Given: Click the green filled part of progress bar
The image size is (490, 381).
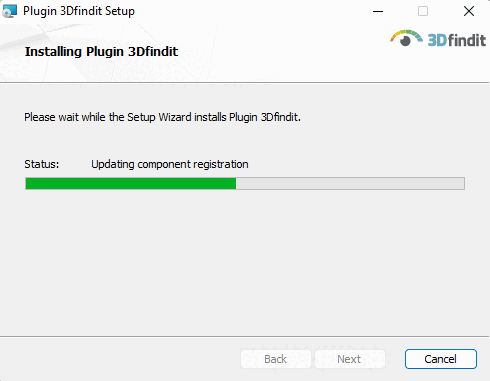Looking at the screenshot, I should [131, 184].
